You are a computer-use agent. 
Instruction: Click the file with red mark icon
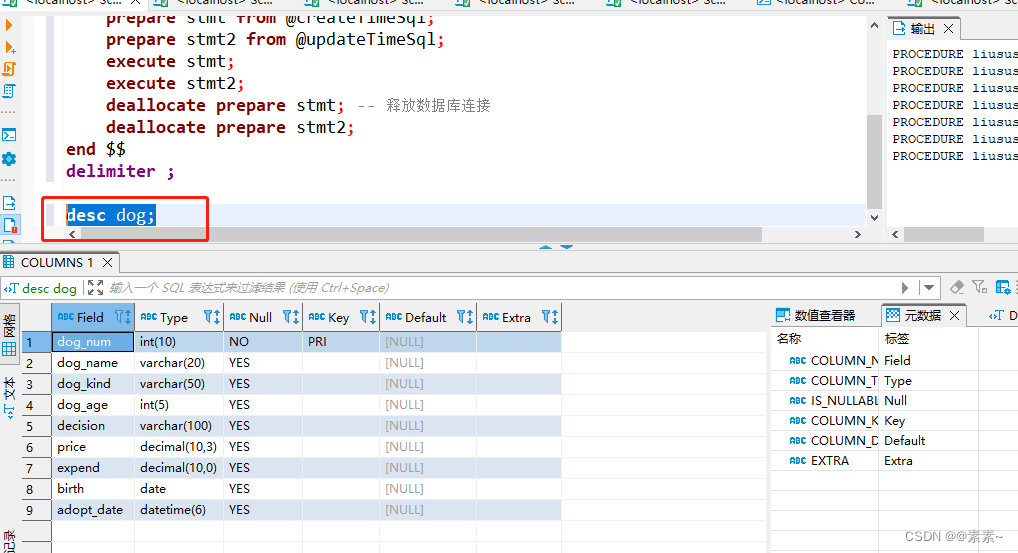pyautogui.click(x=10, y=225)
